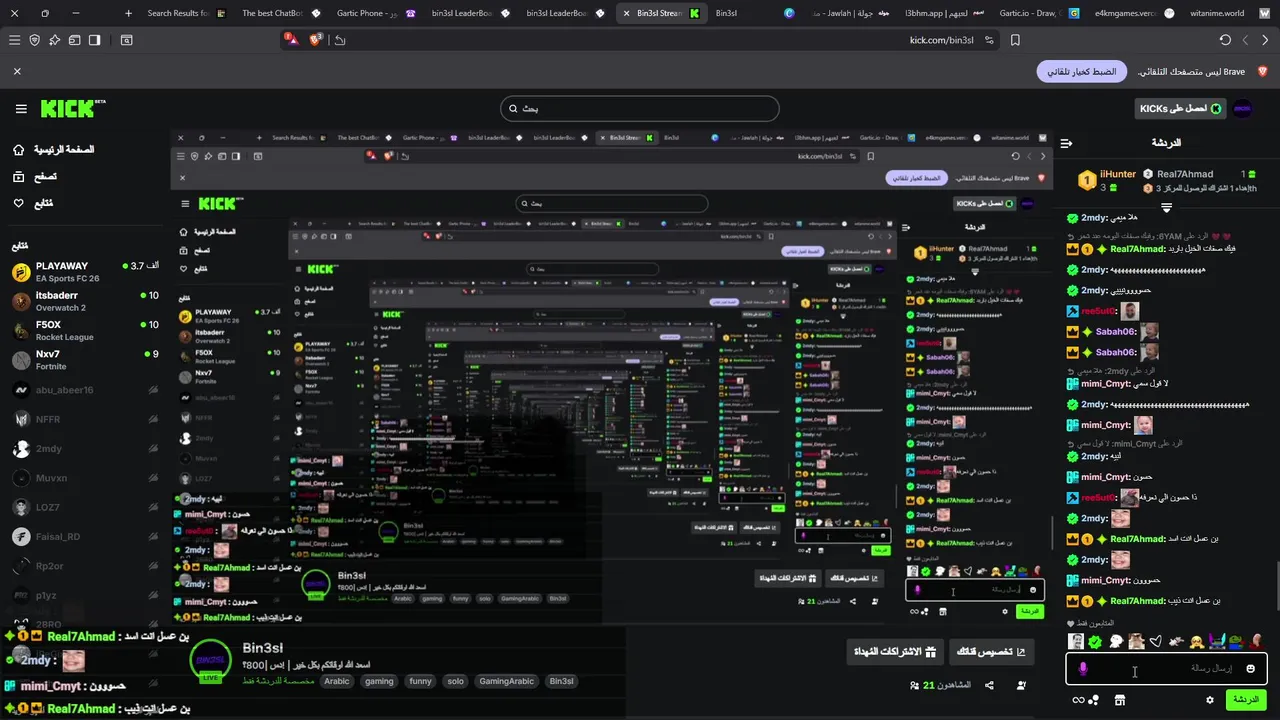The height and width of the screenshot is (720, 1280).
Task: Go forward in browser history
Action: 1245,40
